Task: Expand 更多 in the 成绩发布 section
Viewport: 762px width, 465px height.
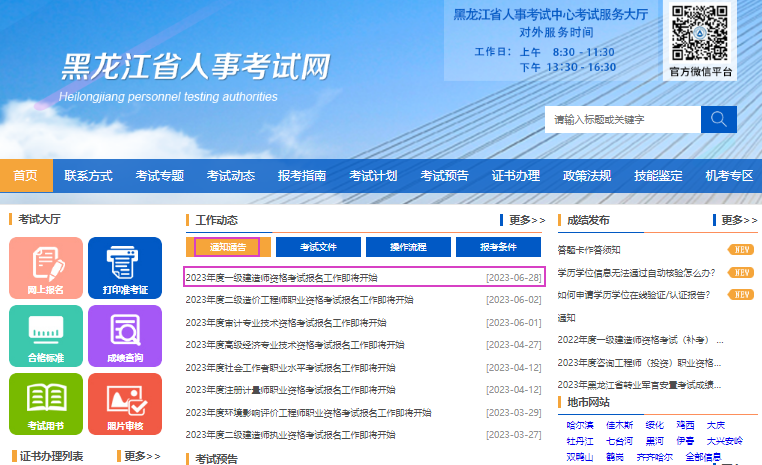Action: tap(738, 220)
